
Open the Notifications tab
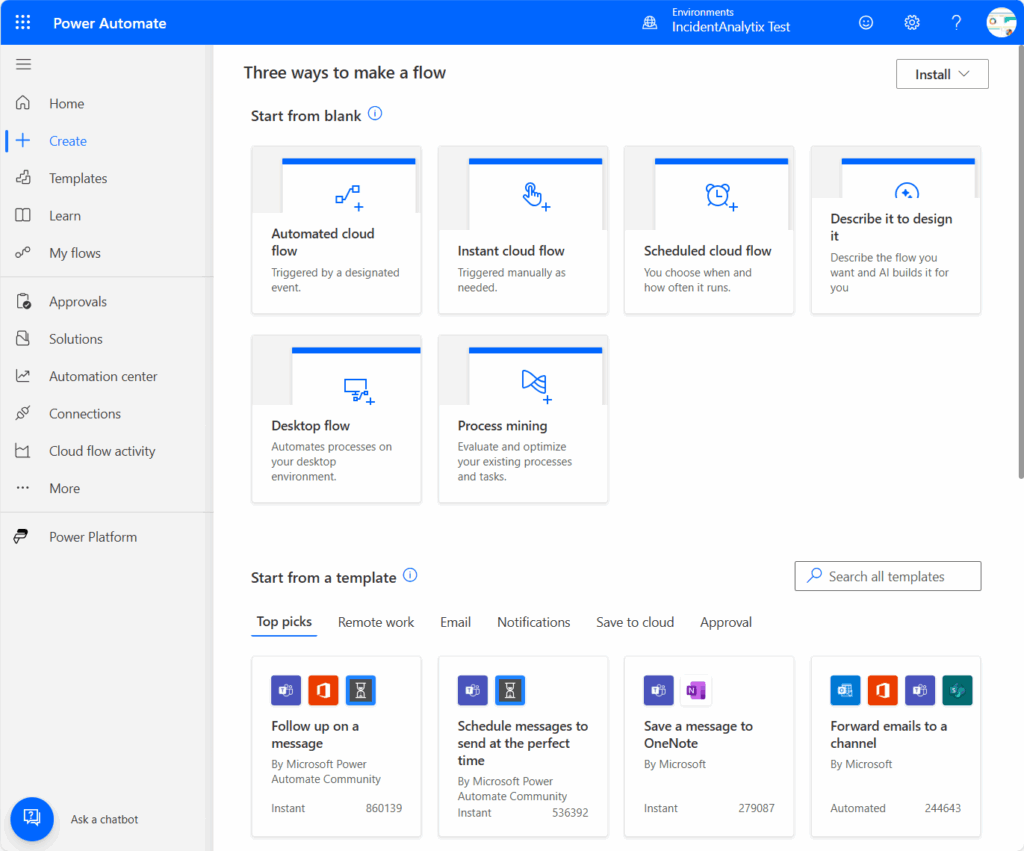(534, 622)
